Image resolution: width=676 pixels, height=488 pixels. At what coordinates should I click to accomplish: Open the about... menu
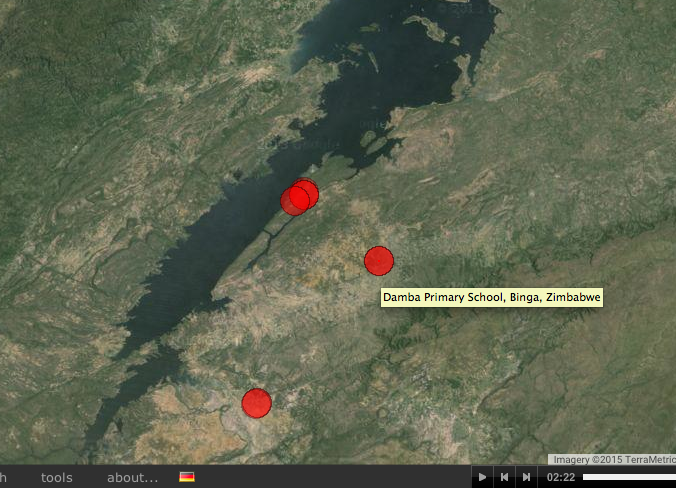pyautogui.click(x=132, y=477)
